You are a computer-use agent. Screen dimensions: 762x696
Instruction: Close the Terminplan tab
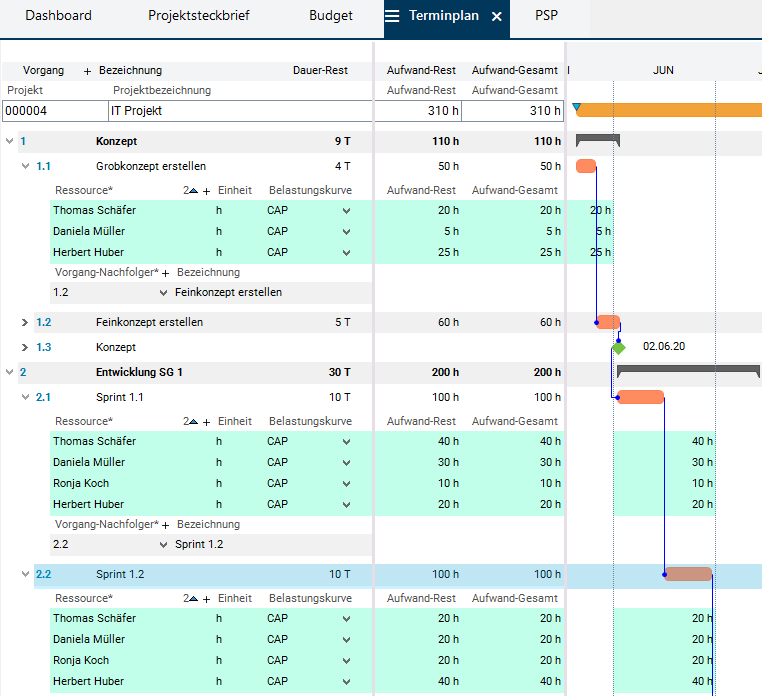click(497, 16)
